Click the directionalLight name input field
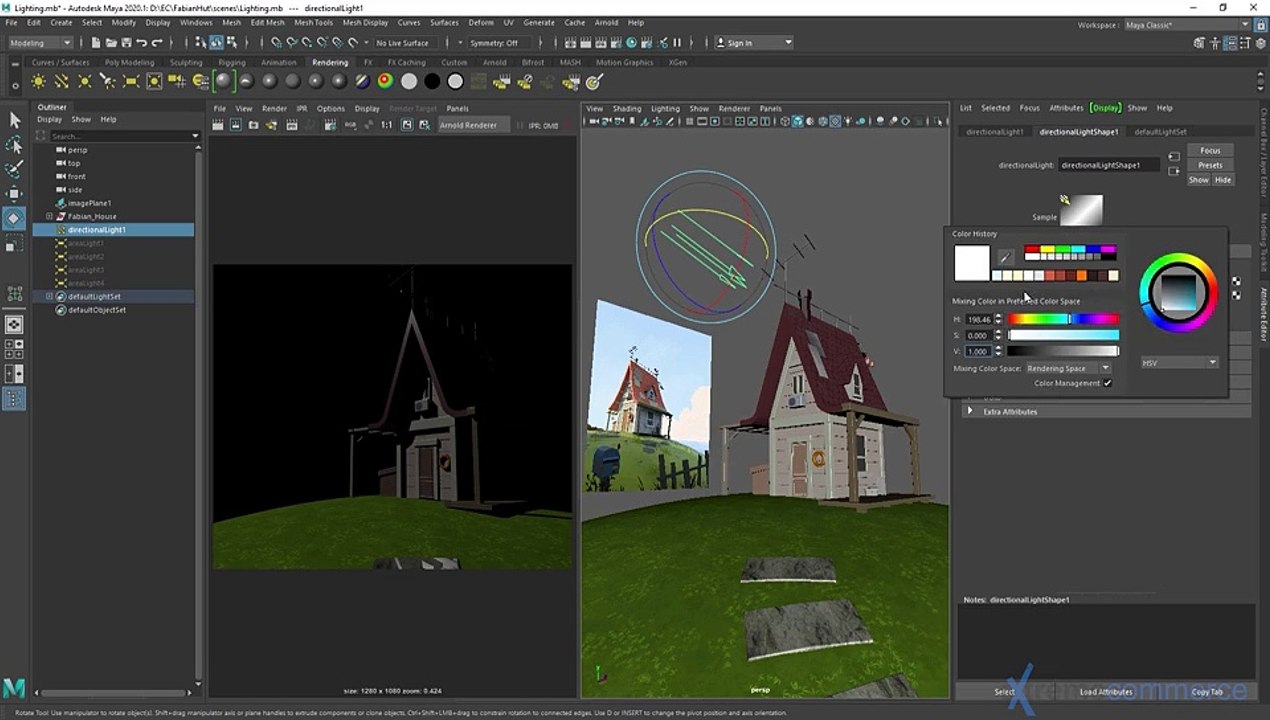Viewport: 1270px width, 720px height. click(1108, 165)
